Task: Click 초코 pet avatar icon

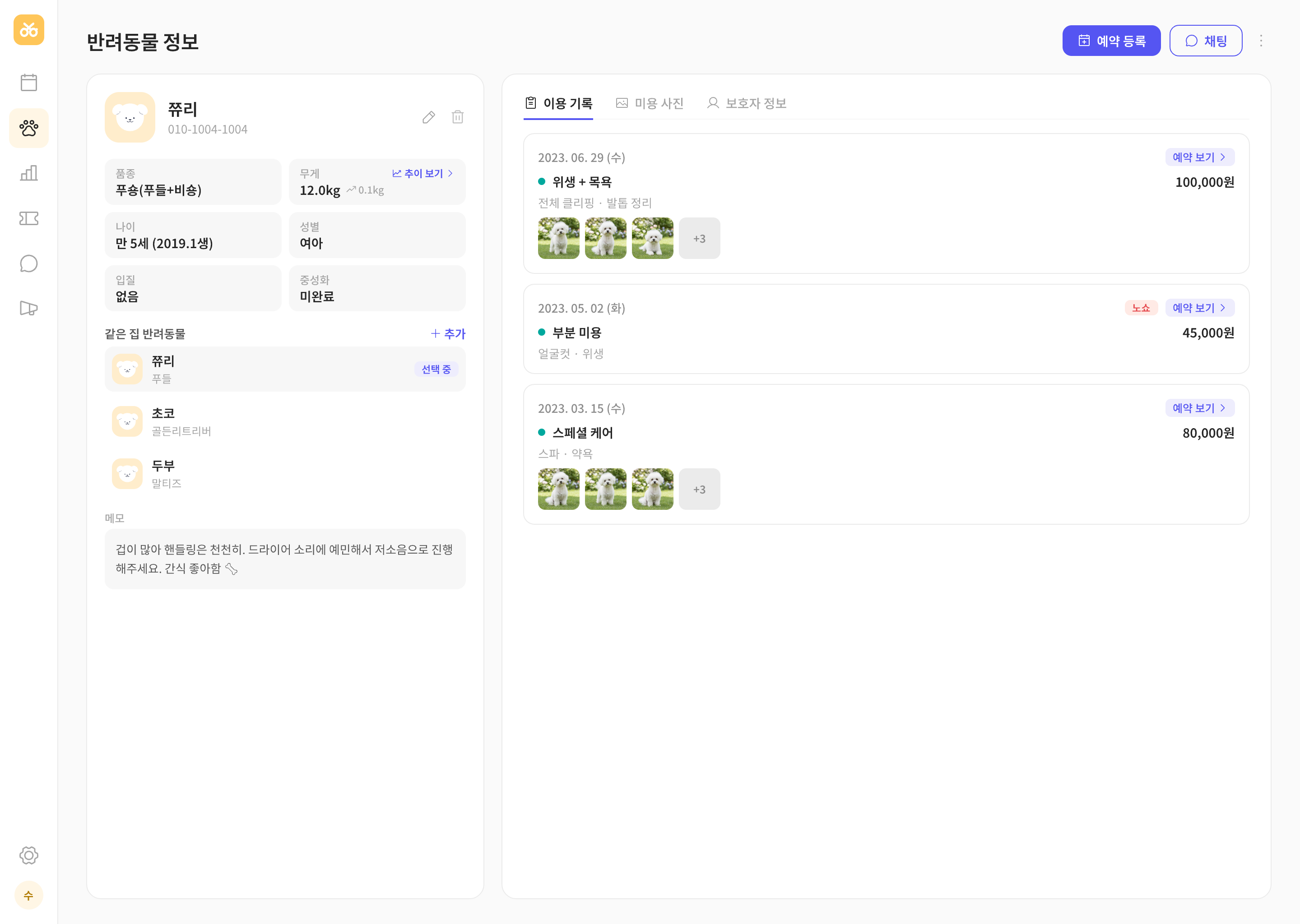Action: point(127,421)
